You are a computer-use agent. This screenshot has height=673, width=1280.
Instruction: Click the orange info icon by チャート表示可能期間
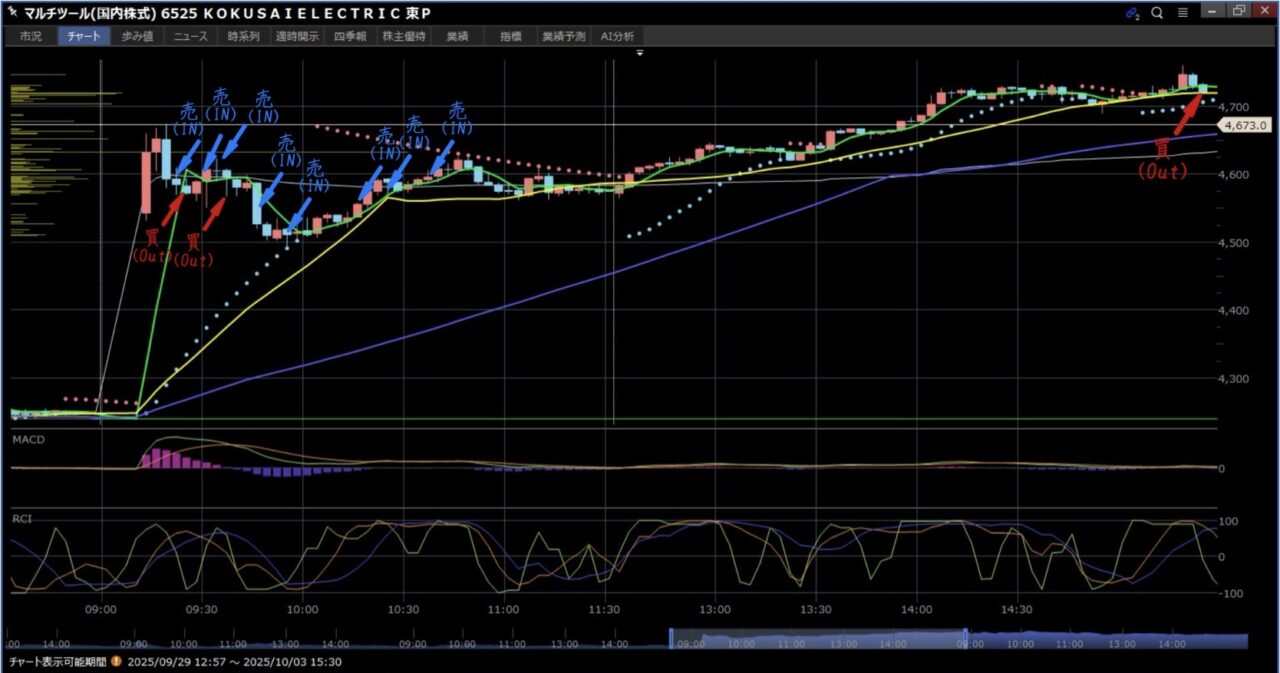click(116, 662)
